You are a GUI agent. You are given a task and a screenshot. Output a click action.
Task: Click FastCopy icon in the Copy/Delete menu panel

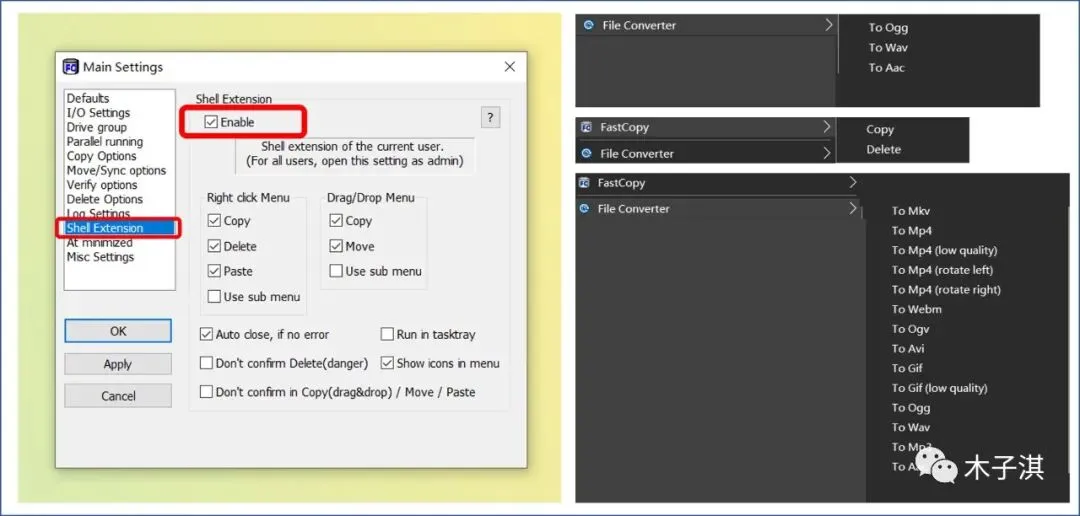coord(587,127)
